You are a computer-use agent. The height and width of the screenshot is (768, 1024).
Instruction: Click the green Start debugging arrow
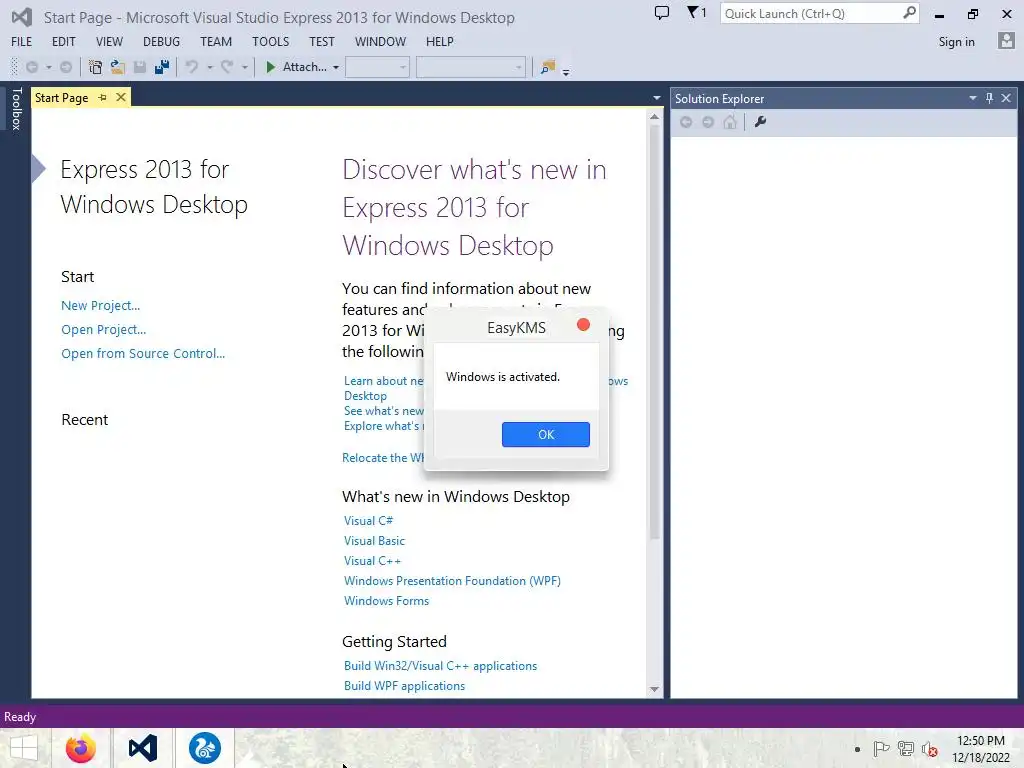tap(270, 67)
